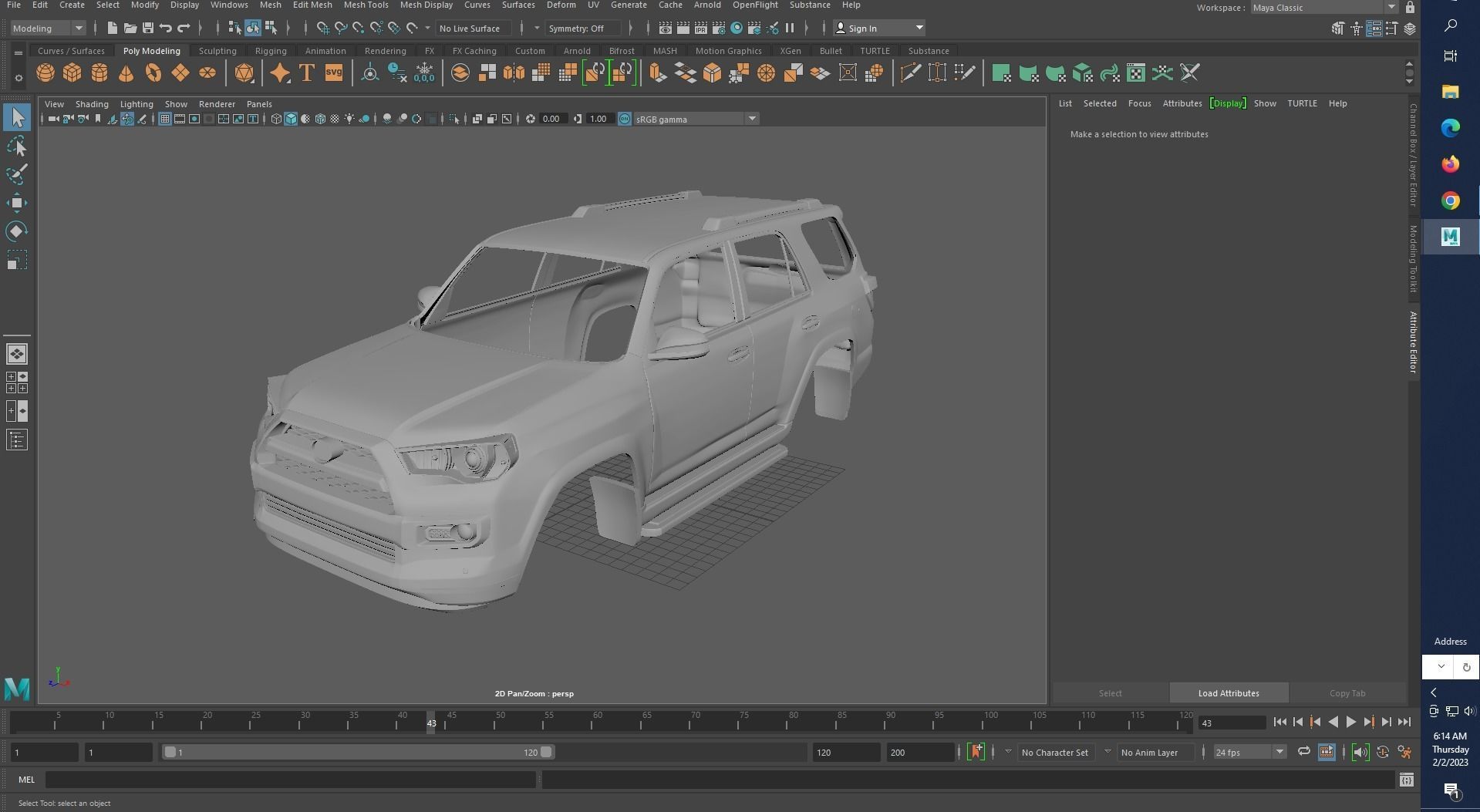Image resolution: width=1480 pixels, height=812 pixels.
Task: Click the Extrude shelf icon
Action: click(x=658, y=73)
